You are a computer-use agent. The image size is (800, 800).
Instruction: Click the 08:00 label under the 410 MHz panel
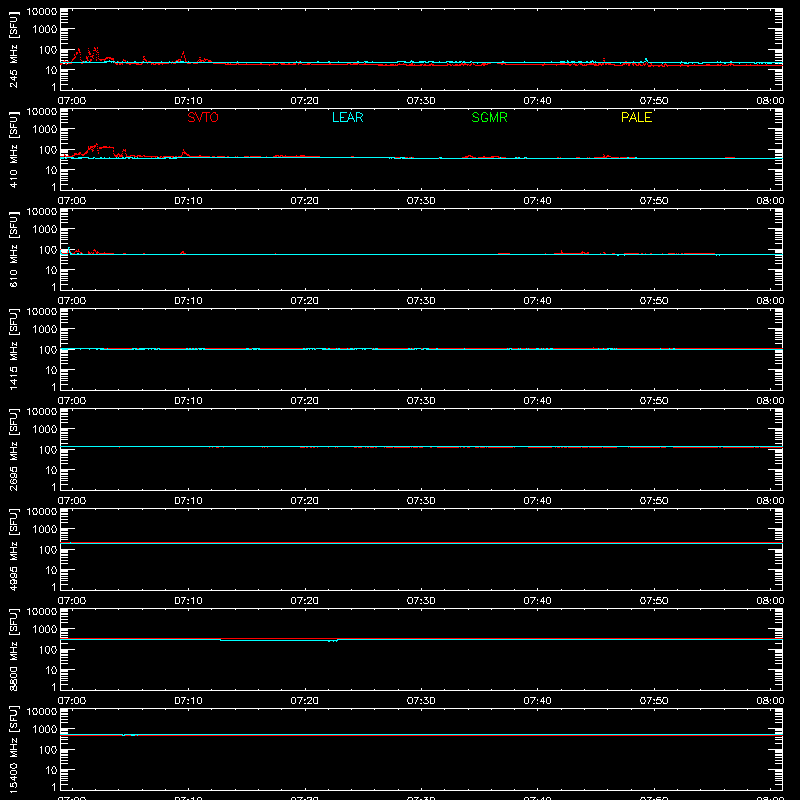(770, 201)
